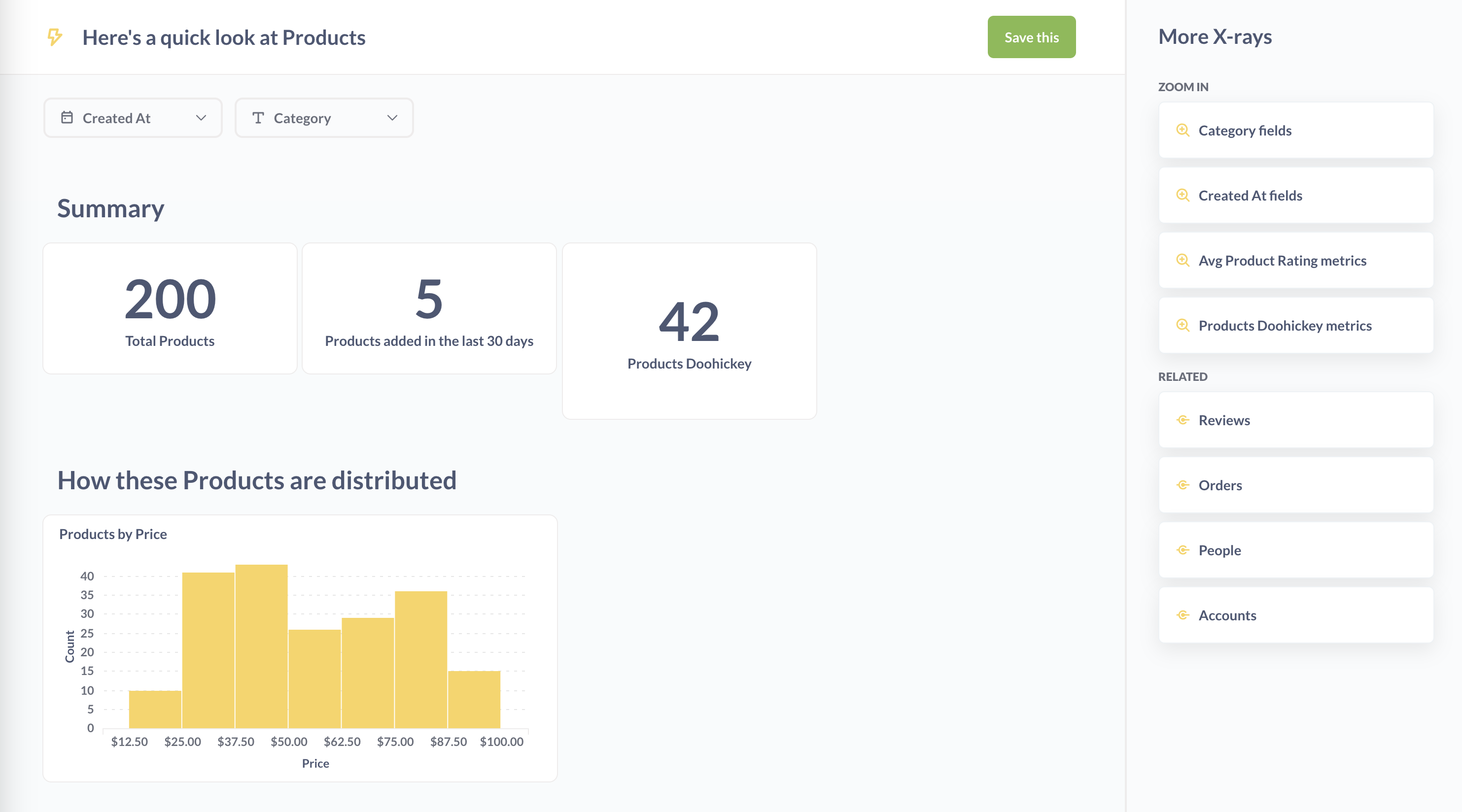1462x812 pixels.
Task: Click the calendar icon in Created At filter
Action: (x=67, y=117)
